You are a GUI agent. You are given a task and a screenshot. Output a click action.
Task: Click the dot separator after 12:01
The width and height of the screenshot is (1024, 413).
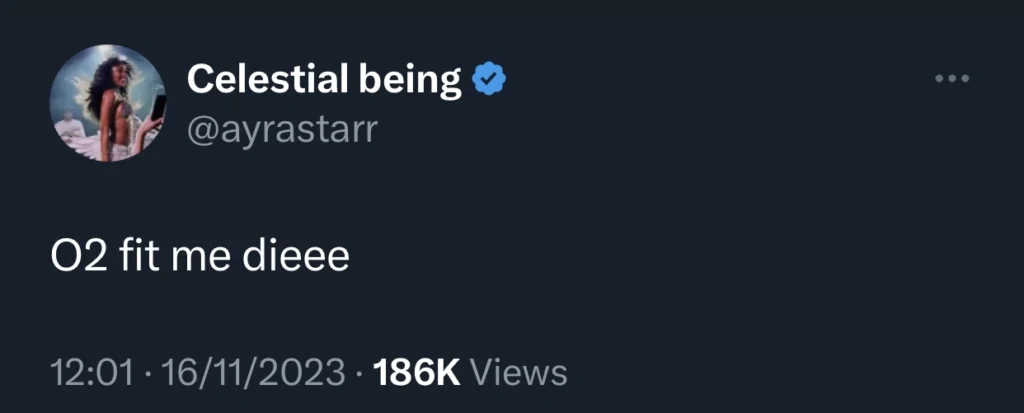[146, 374]
